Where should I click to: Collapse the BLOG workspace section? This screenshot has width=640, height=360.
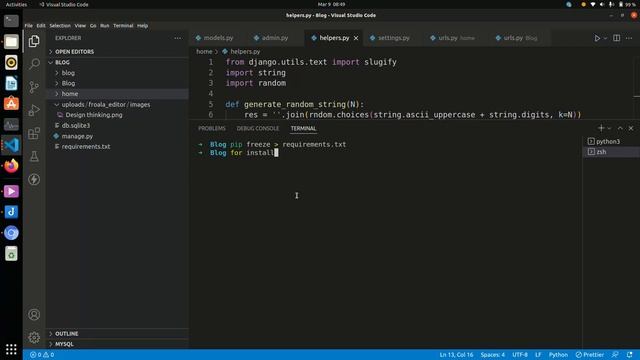click(x=118, y=62)
